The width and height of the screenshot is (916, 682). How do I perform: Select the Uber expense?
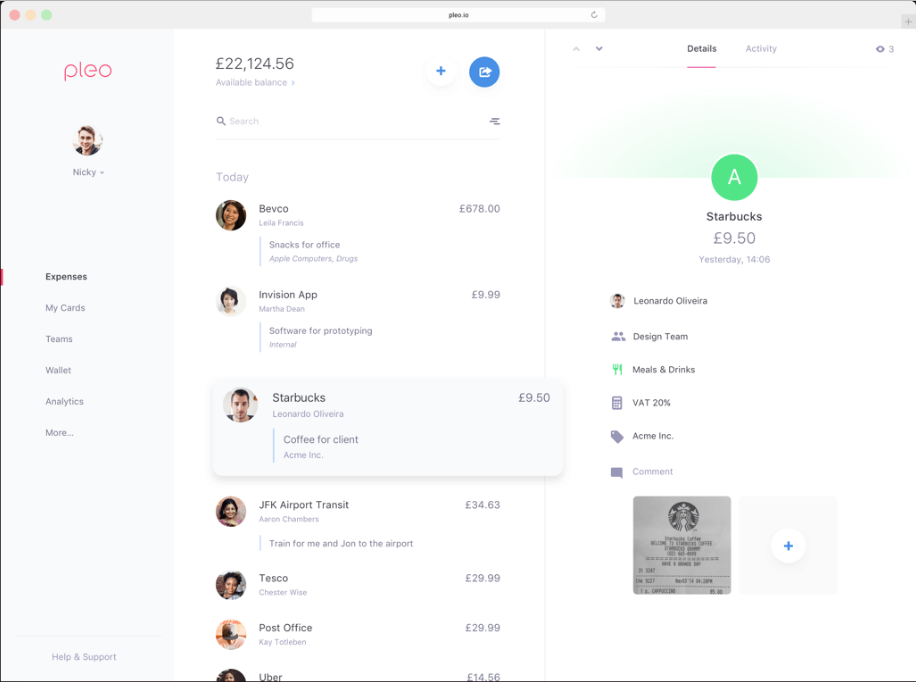(358, 676)
